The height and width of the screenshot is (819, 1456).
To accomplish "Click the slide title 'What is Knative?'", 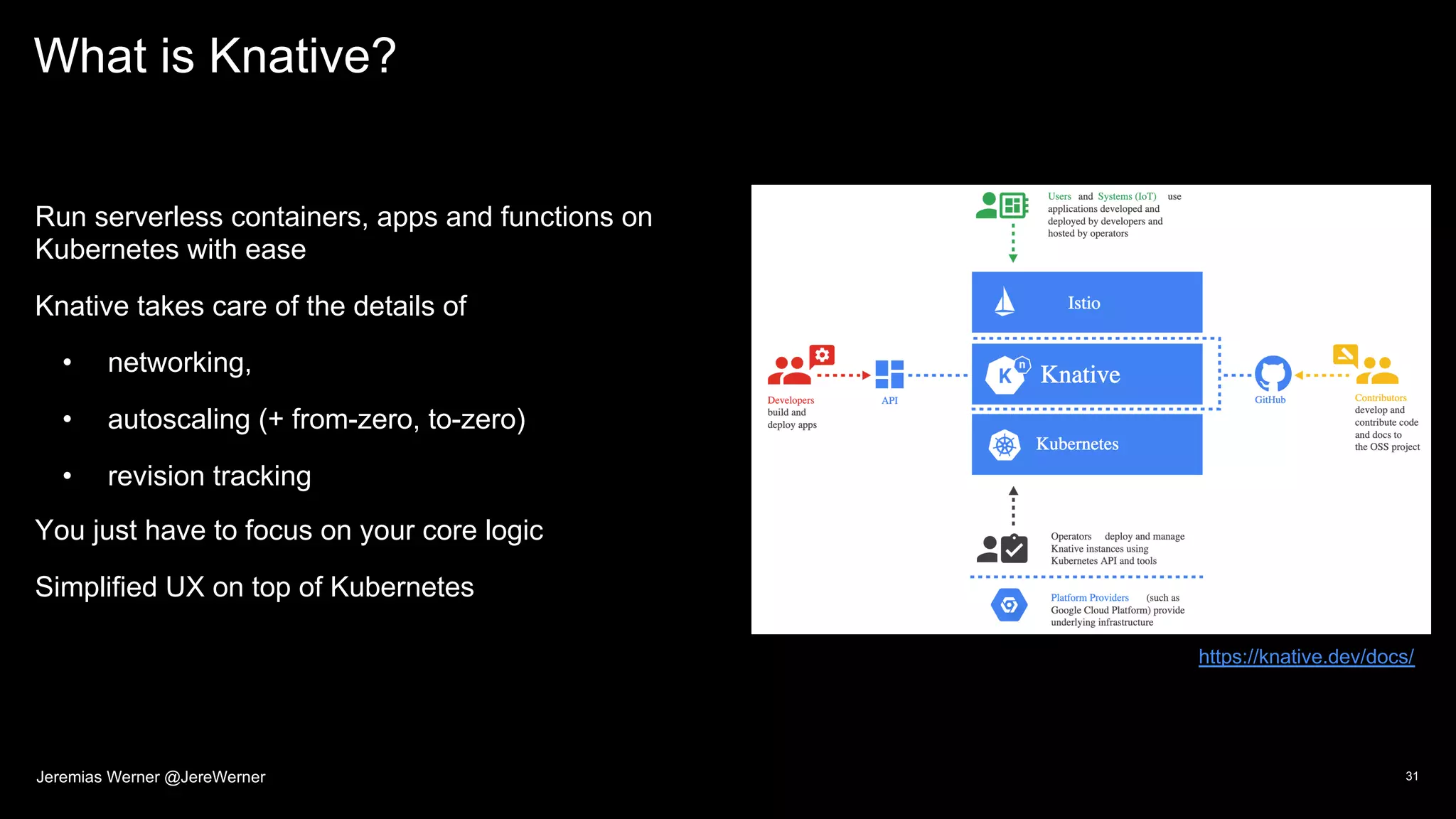I will [215, 55].
